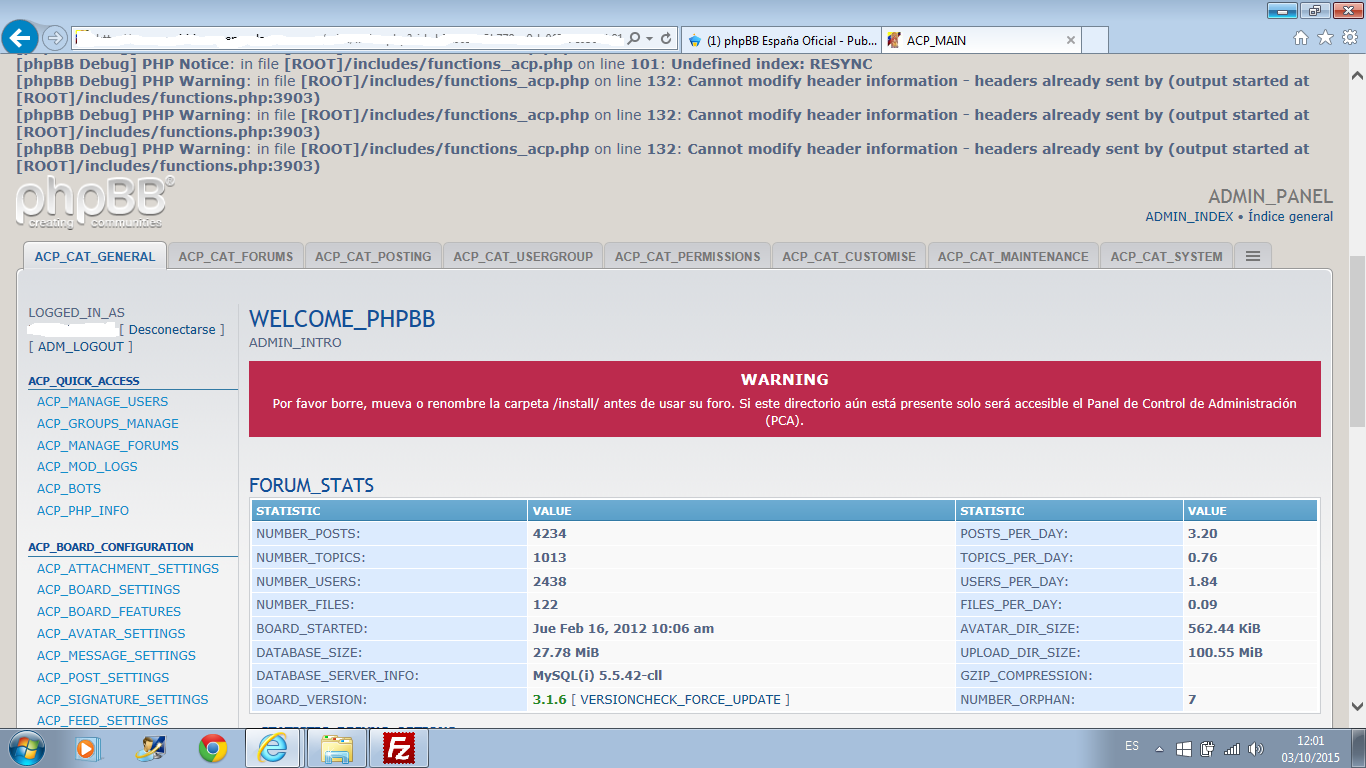Select the ACP_CAT_MAINTENANCE tab
This screenshot has height=768, width=1366.
1013,257
